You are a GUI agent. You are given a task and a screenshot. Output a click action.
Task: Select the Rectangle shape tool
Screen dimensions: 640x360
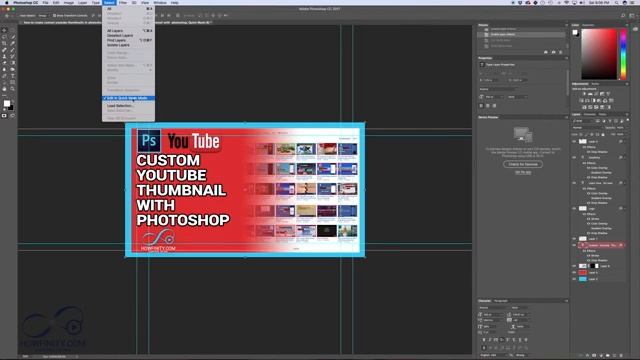pyautogui.click(x=13, y=82)
